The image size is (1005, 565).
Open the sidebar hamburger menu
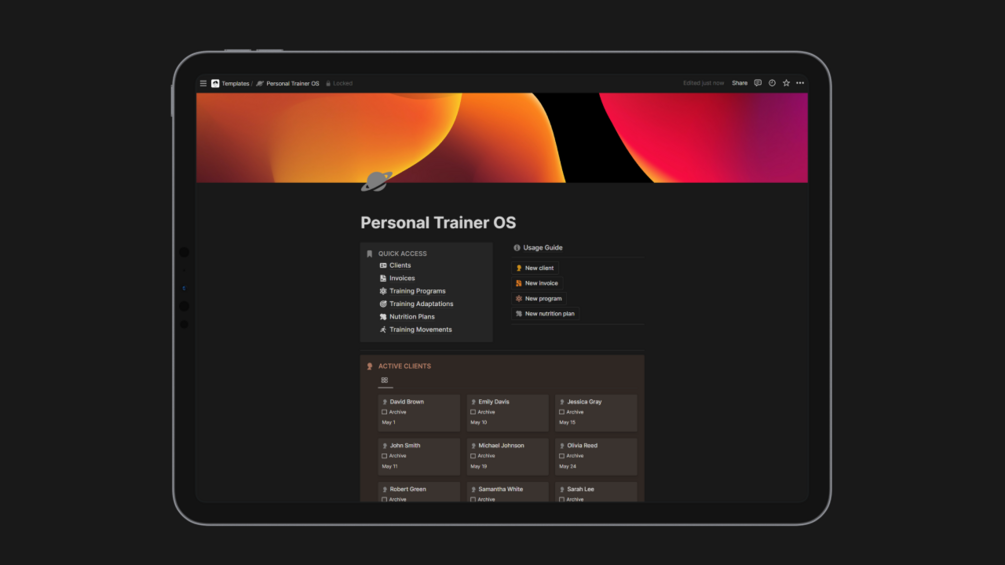click(203, 83)
